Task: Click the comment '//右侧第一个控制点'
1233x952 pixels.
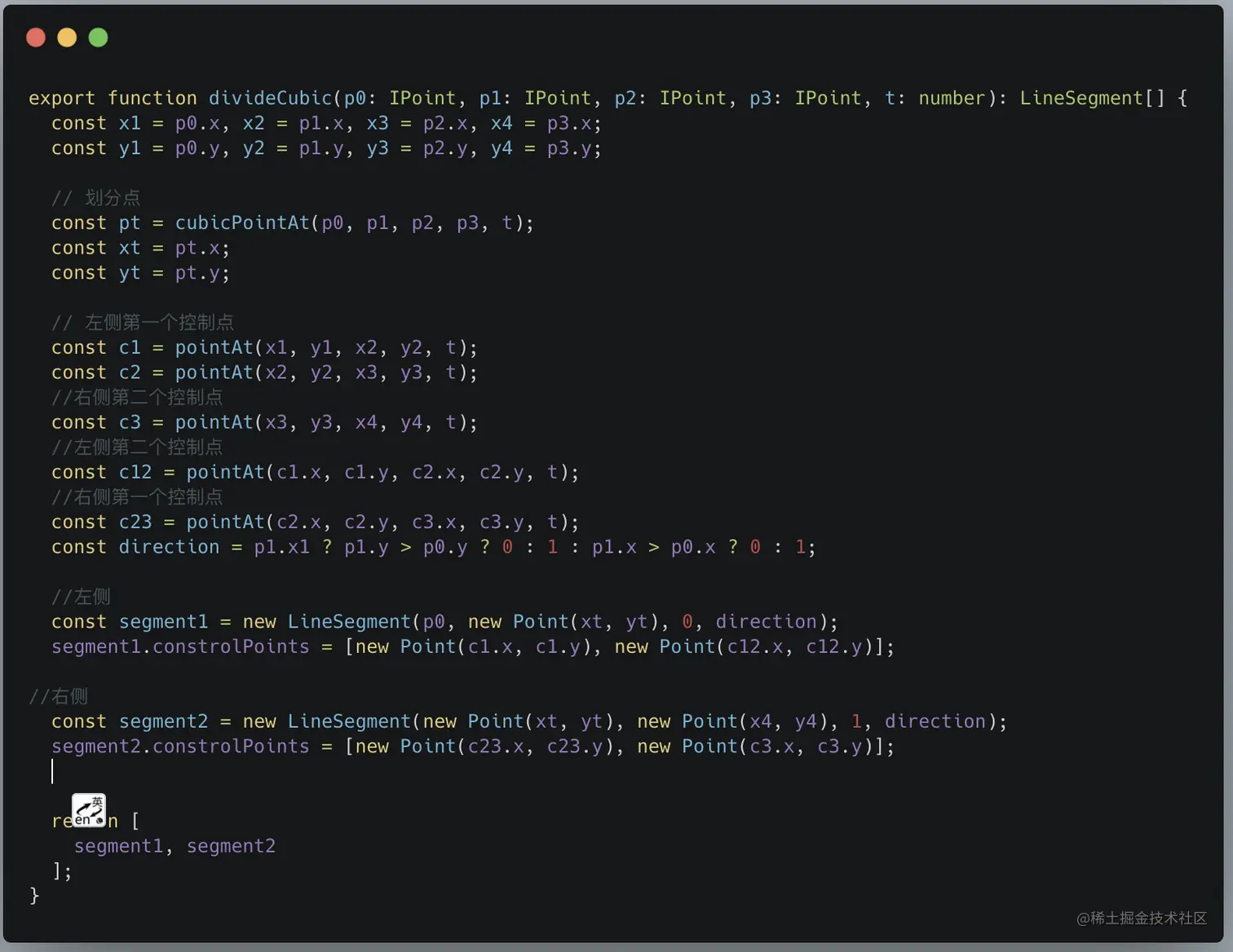Action: pos(137,497)
